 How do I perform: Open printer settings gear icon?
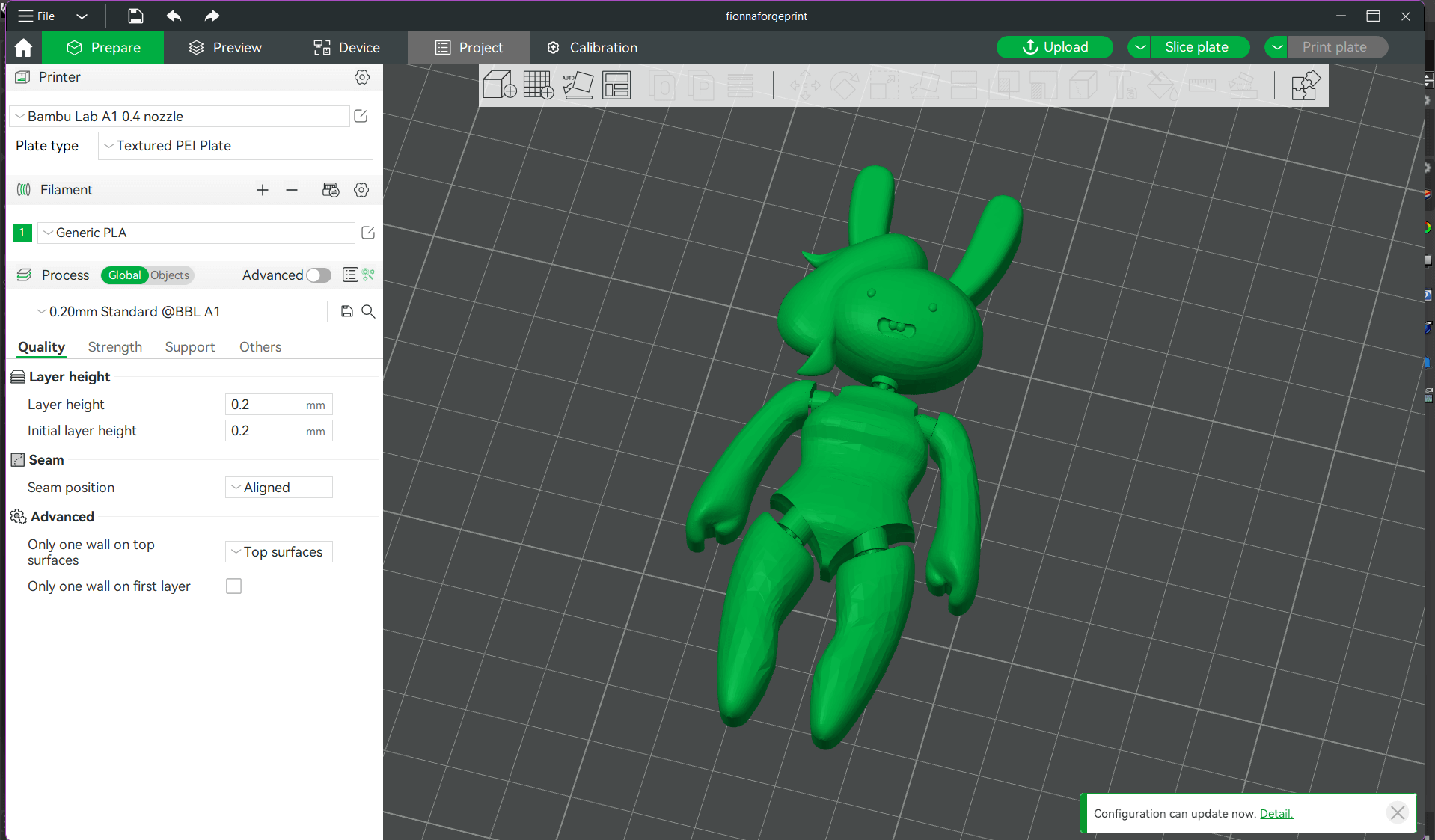pos(362,77)
